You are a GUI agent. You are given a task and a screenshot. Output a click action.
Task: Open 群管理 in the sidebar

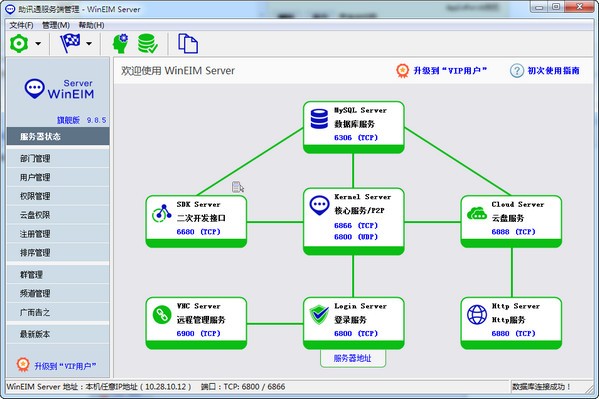tap(58, 274)
